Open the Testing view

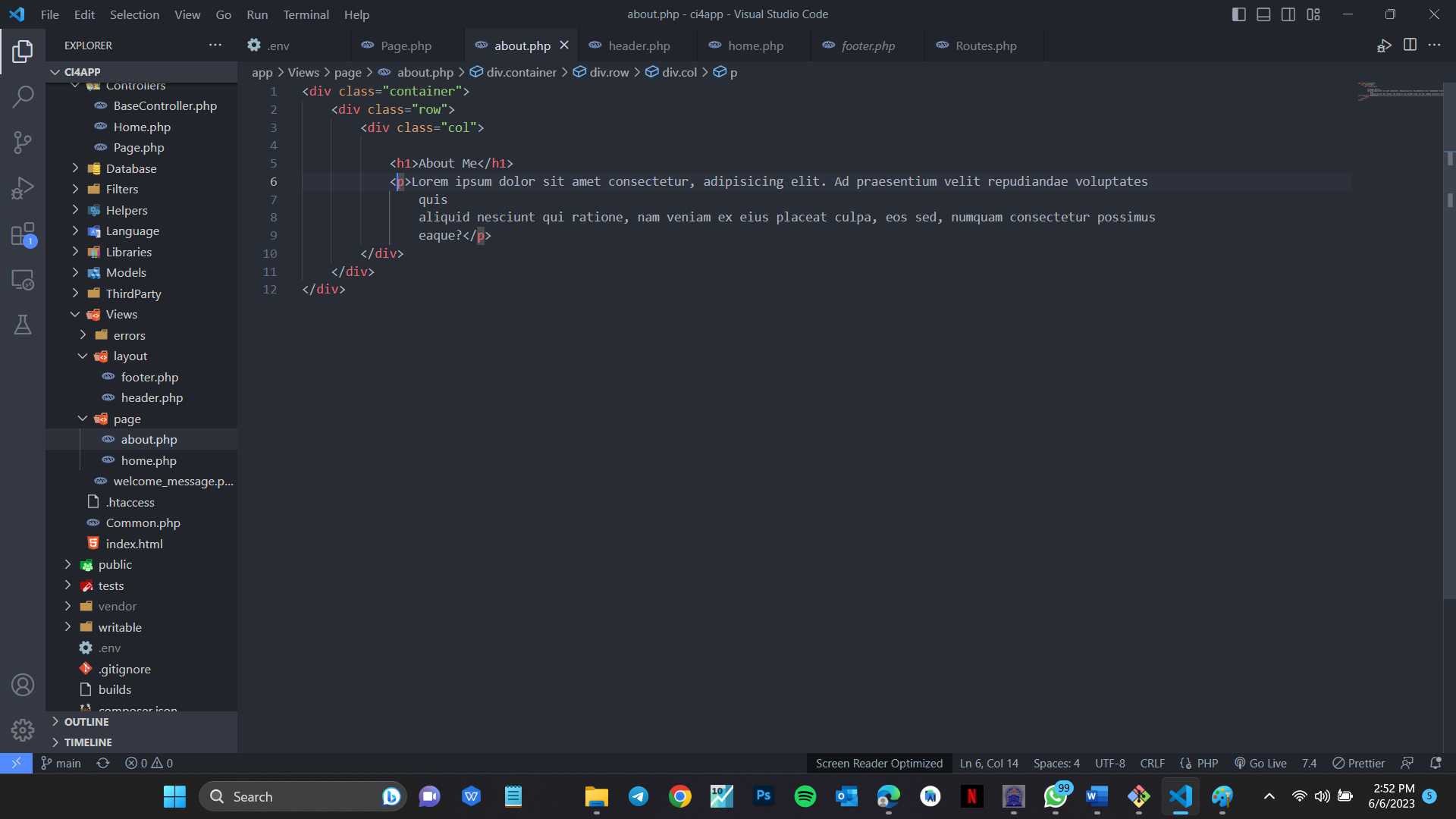click(x=23, y=325)
